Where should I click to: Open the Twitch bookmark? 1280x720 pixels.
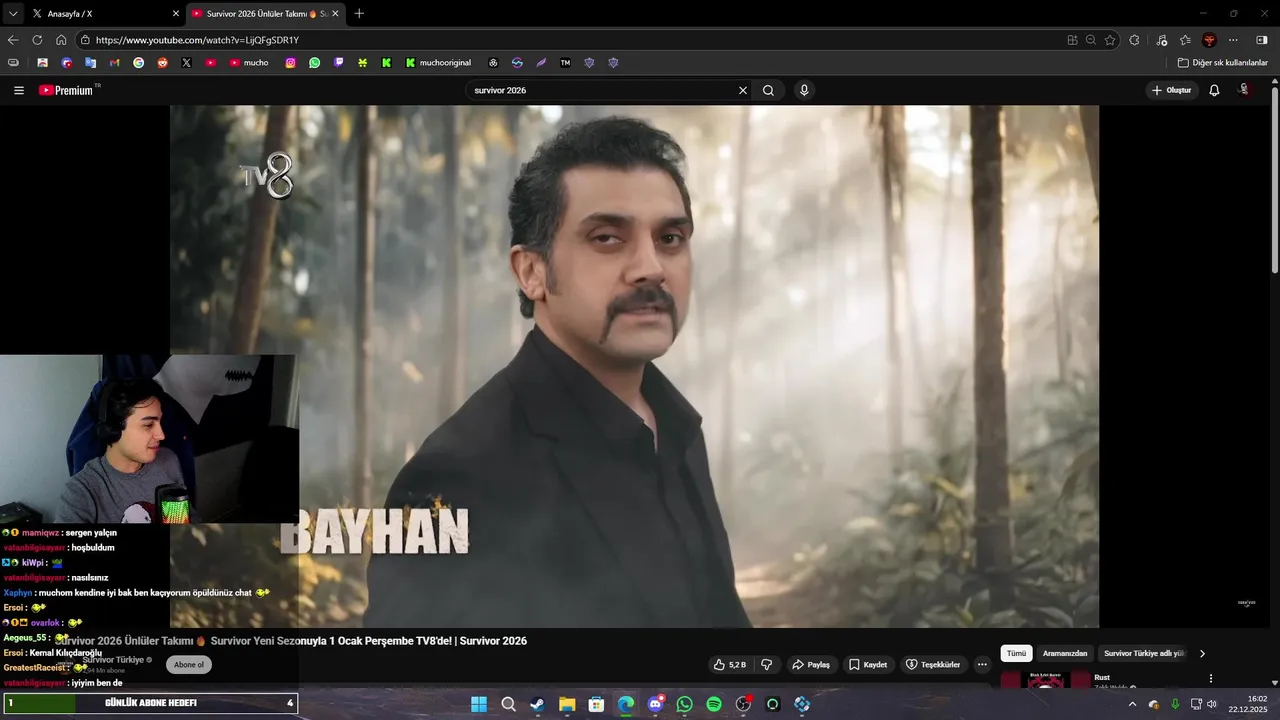click(x=339, y=63)
